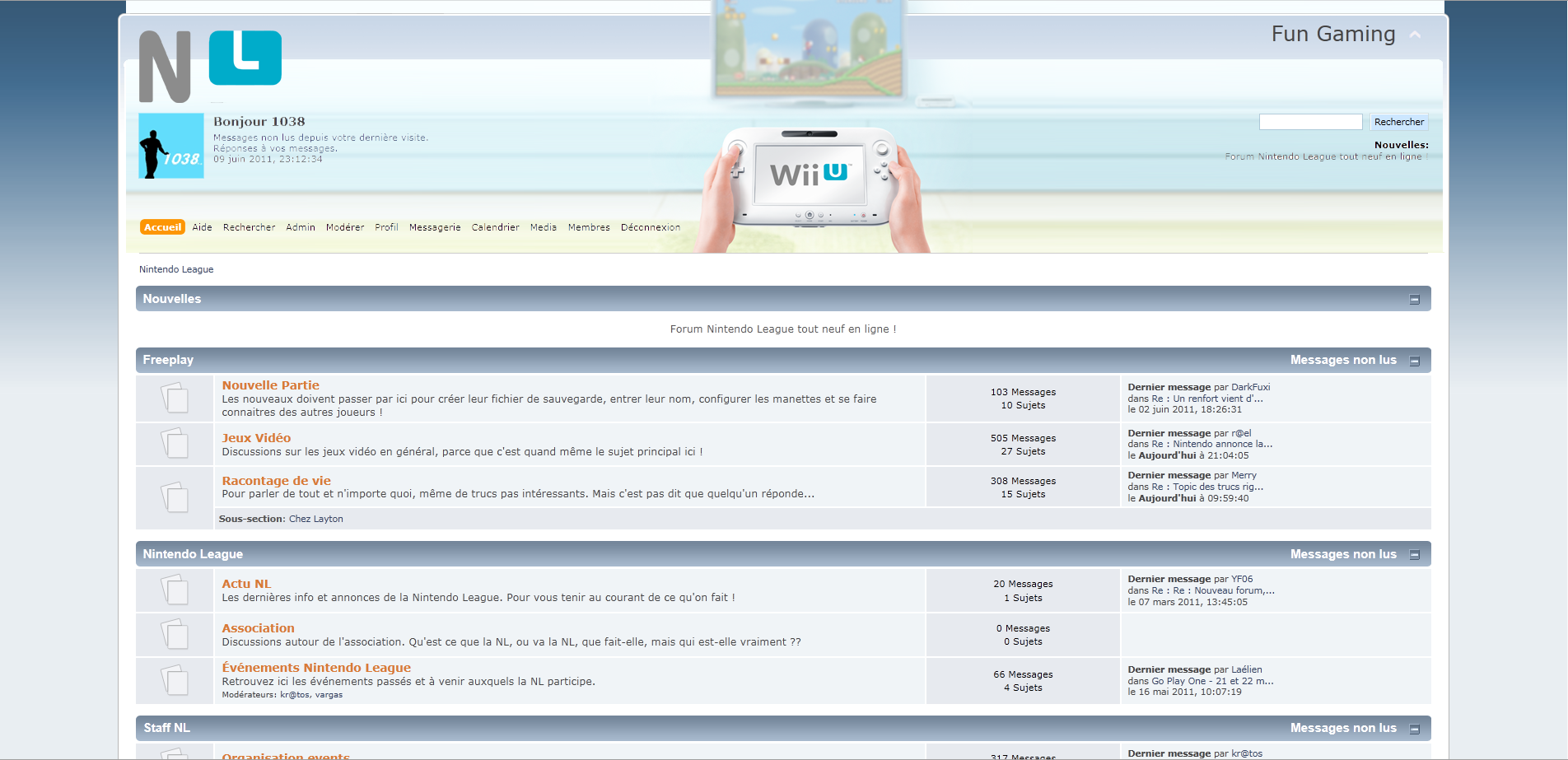Open the Modérer menu item

click(x=345, y=227)
